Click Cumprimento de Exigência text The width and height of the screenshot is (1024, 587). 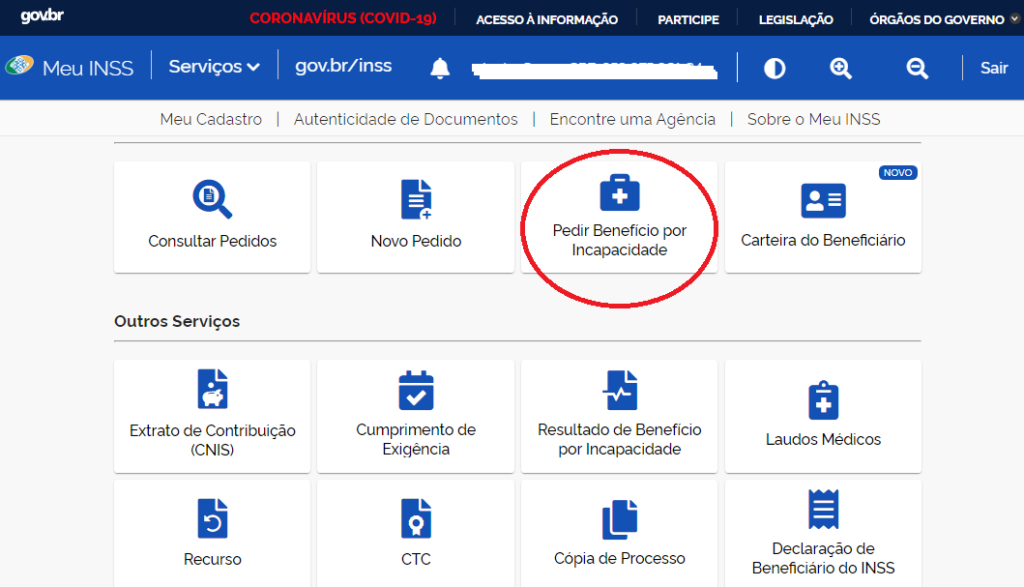click(x=416, y=439)
